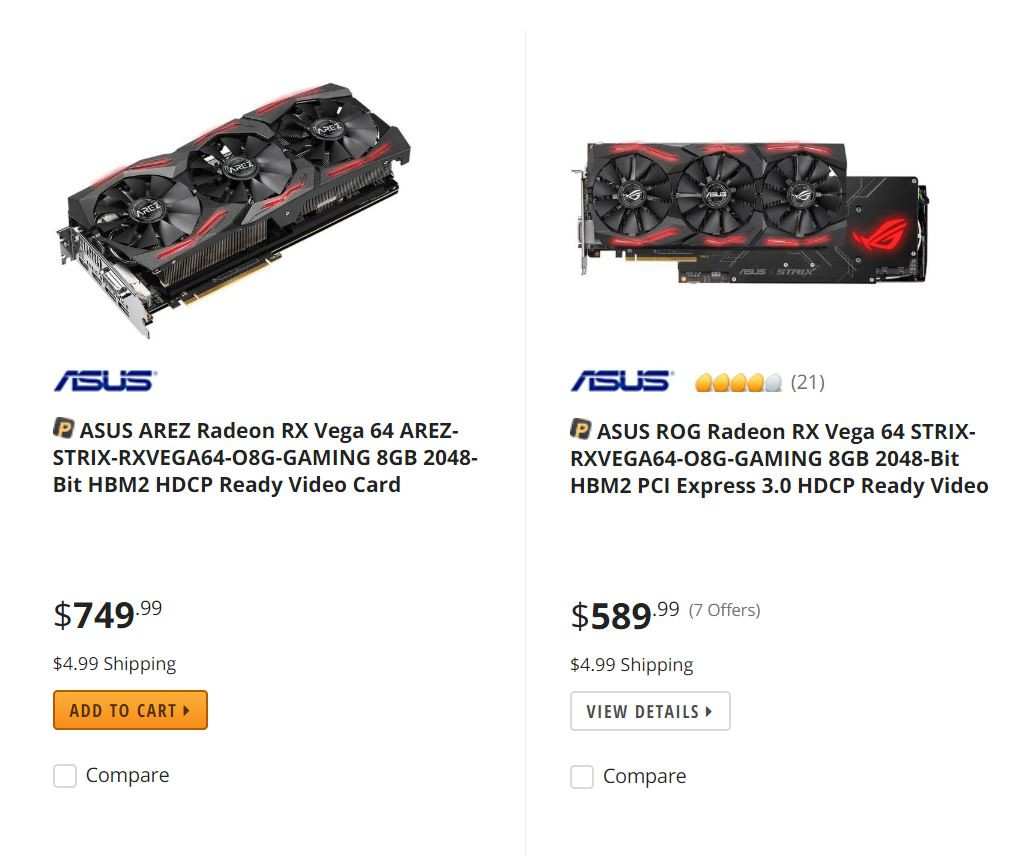This screenshot has width=1013, height=856.
Task: Open the (7 Offers) link
Action: click(724, 610)
